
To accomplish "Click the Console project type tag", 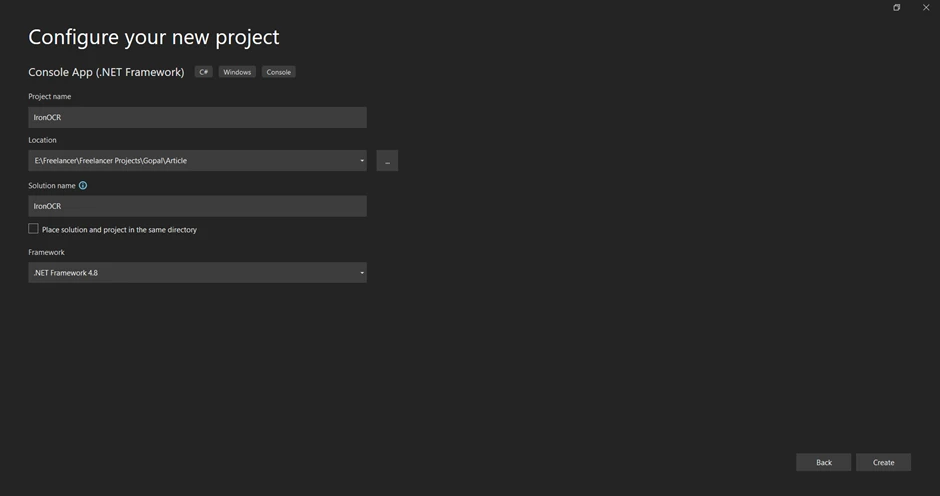I will pyautogui.click(x=278, y=72).
